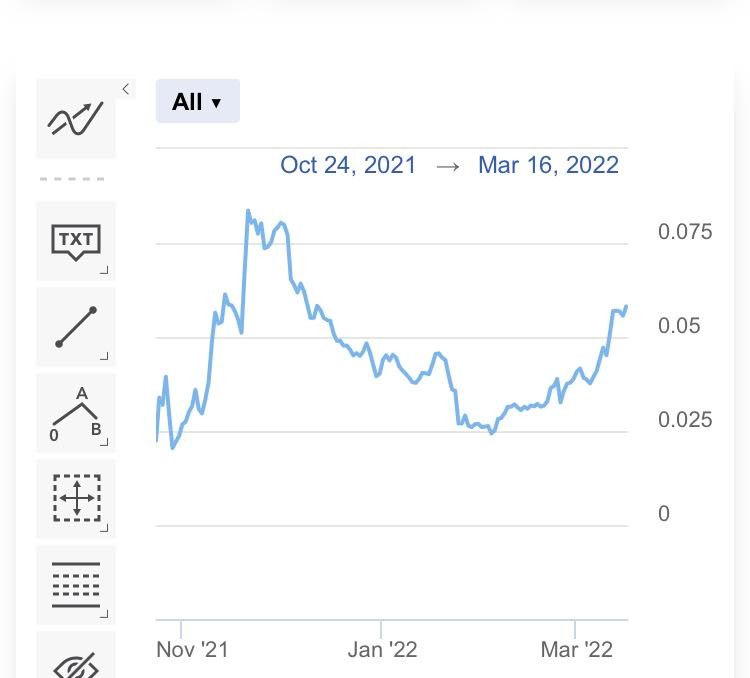Select the horizontal dashed lines Fibonacci tool

pyautogui.click(x=76, y=585)
